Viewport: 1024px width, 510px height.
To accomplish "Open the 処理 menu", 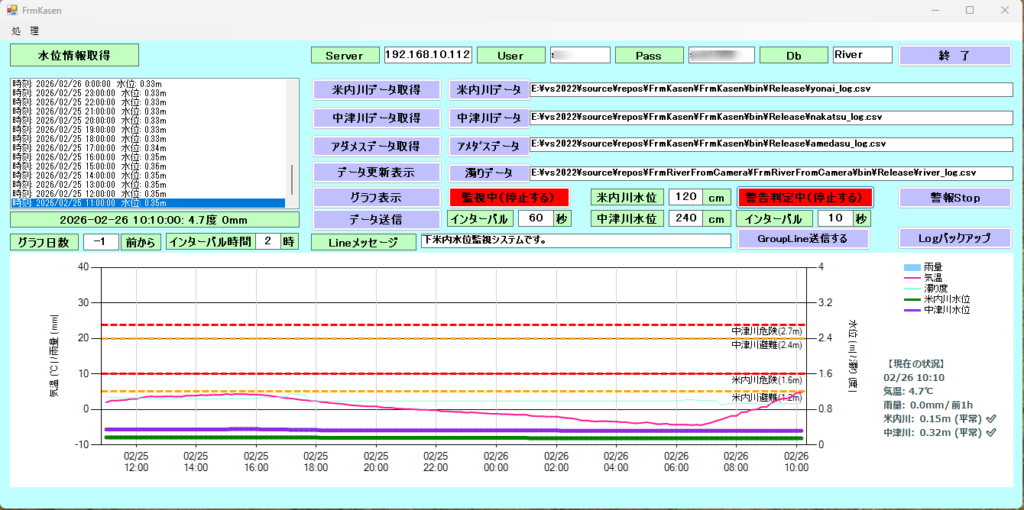I will (26, 31).
